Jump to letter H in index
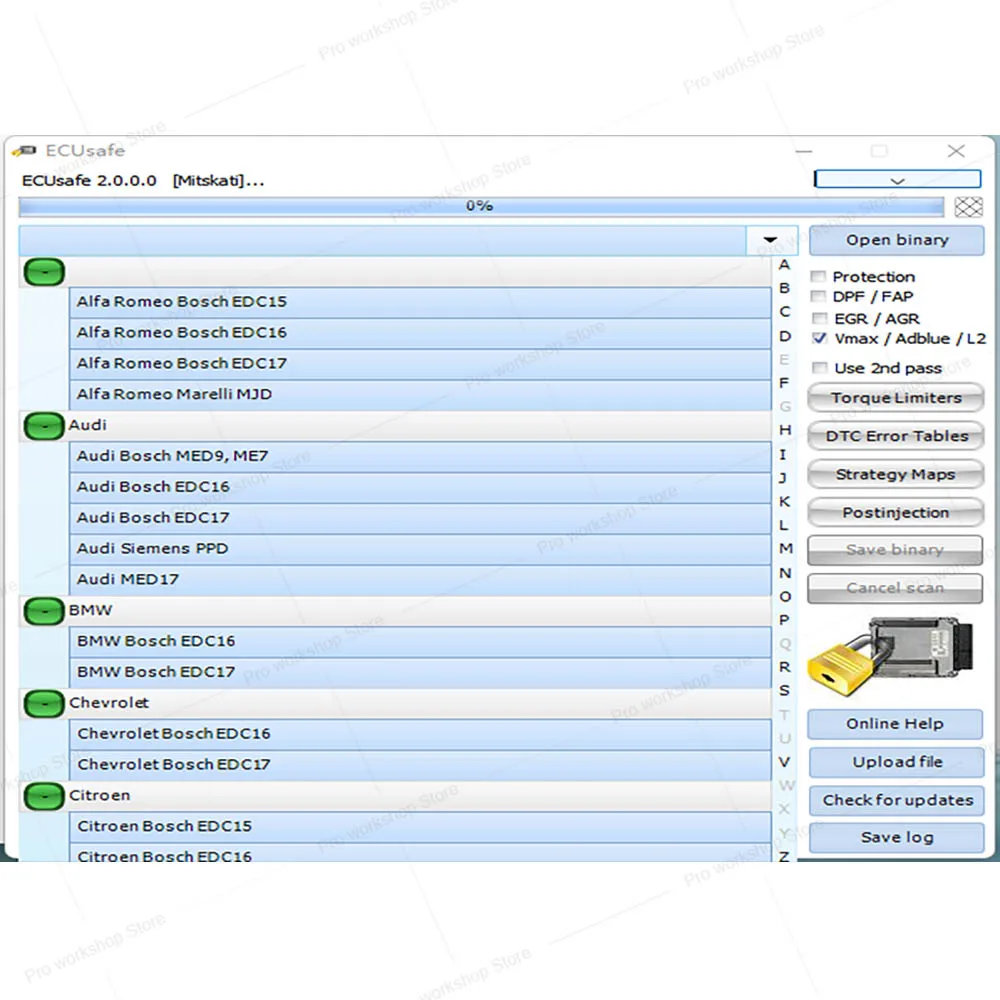The height and width of the screenshot is (1000, 1000). pyautogui.click(x=785, y=430)
